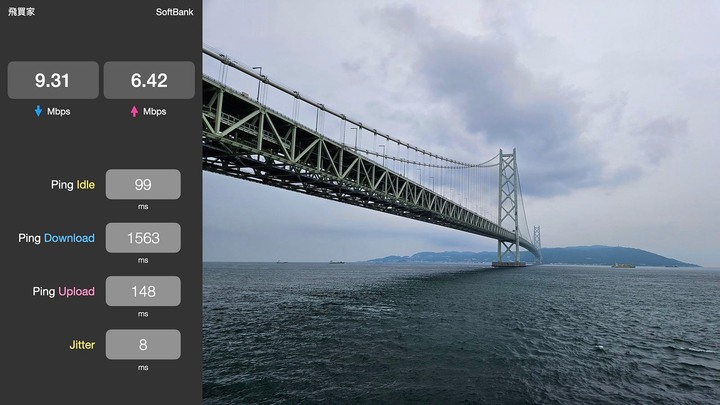Screen dimensions: 720x405
Task: Click the Ping Idle value 99
Action: click(143, 184)
